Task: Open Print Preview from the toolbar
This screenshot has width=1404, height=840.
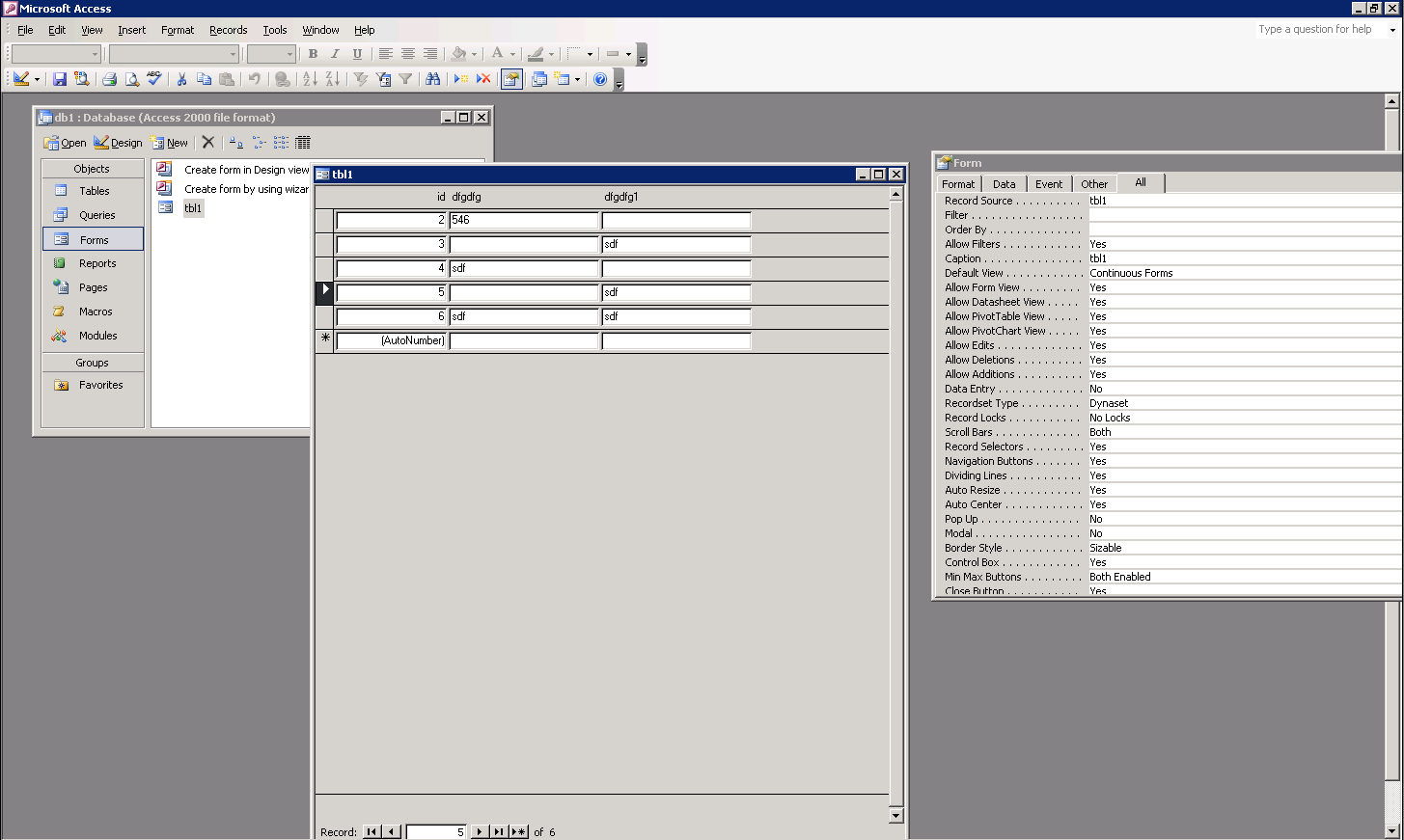Action: click(131, 79)
